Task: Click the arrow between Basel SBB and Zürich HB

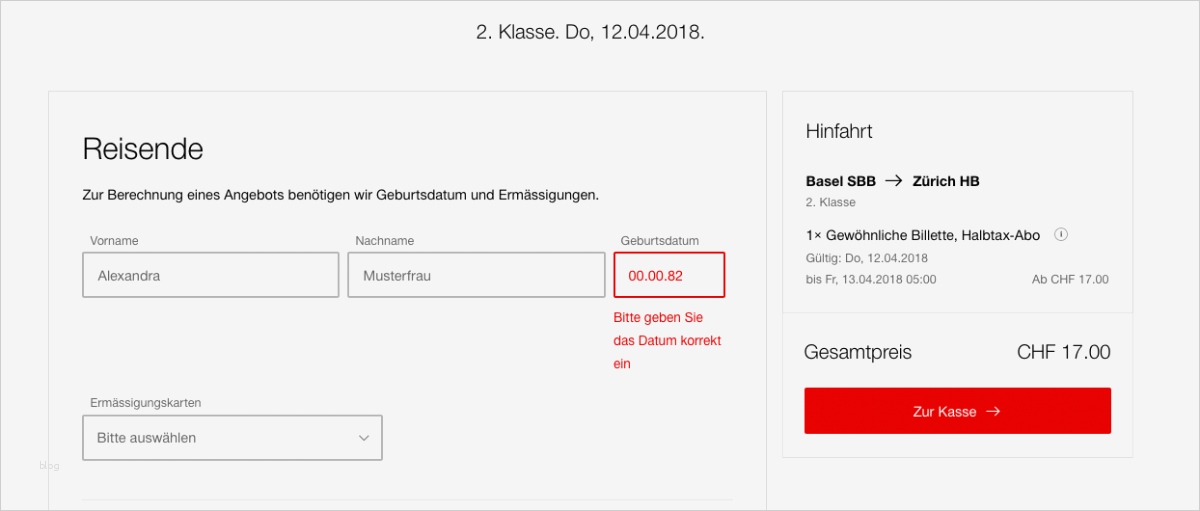Action: click(894, 181)
